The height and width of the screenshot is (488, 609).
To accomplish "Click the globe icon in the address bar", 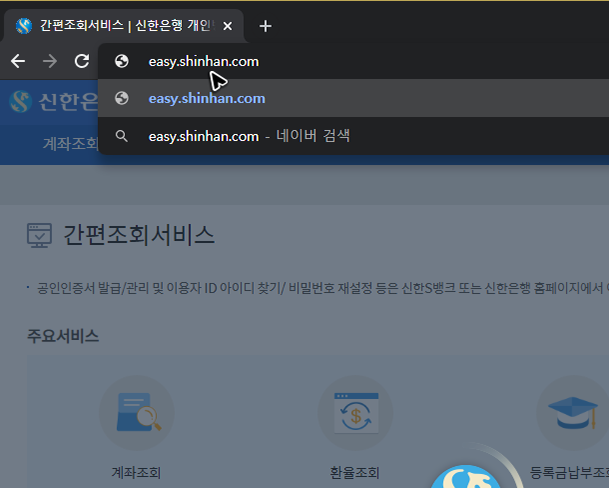I will coord(122,61).
